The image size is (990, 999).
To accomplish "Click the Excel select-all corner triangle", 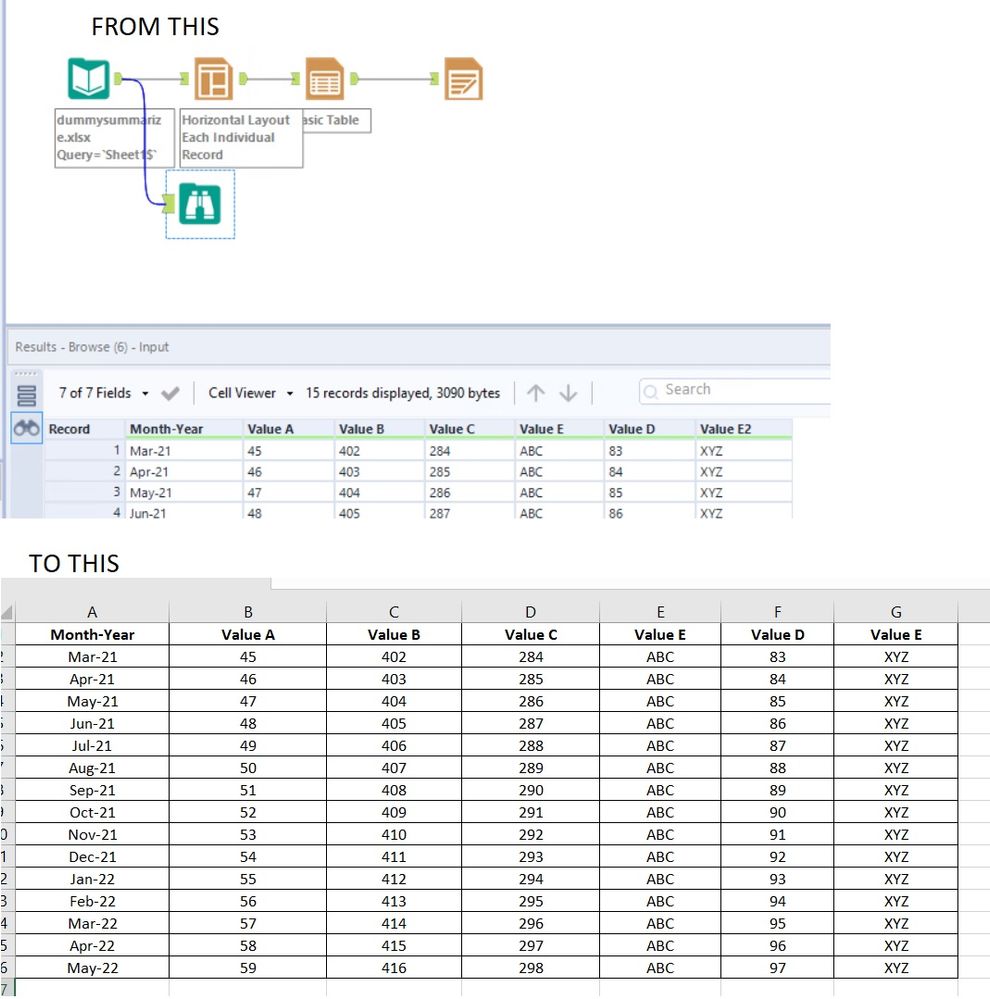I will pos(8,613).
